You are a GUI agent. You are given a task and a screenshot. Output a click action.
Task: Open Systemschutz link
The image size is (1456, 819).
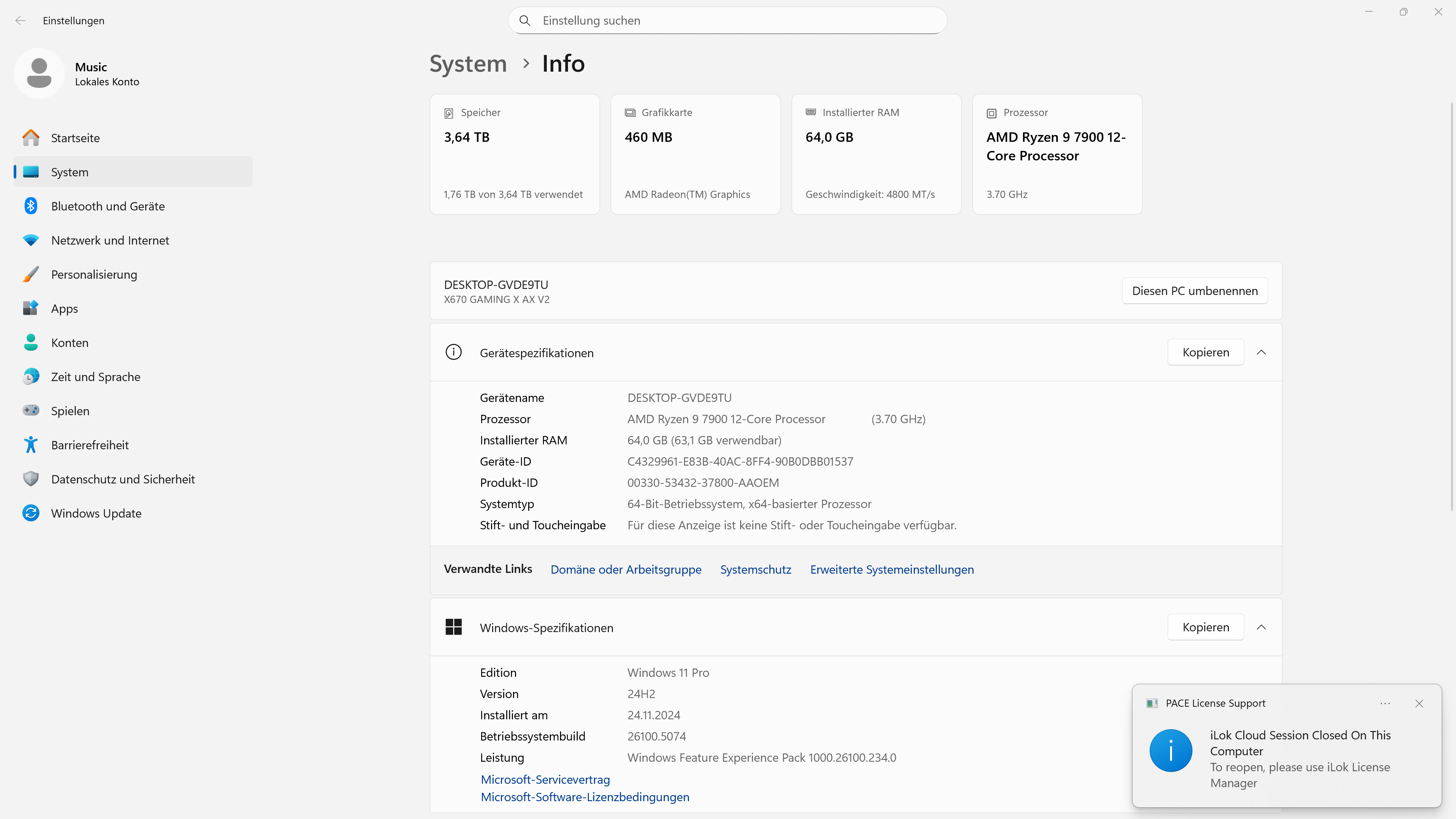click(x=756, y=569)
